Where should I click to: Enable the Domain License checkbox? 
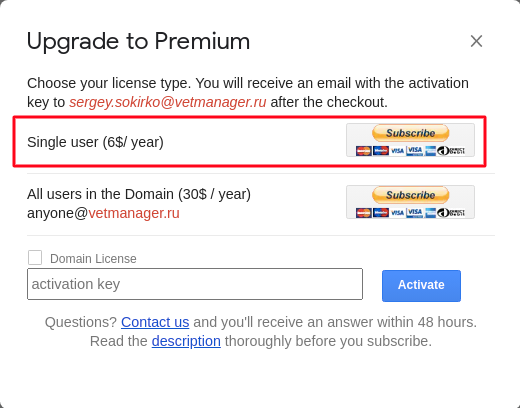(35, 258)
